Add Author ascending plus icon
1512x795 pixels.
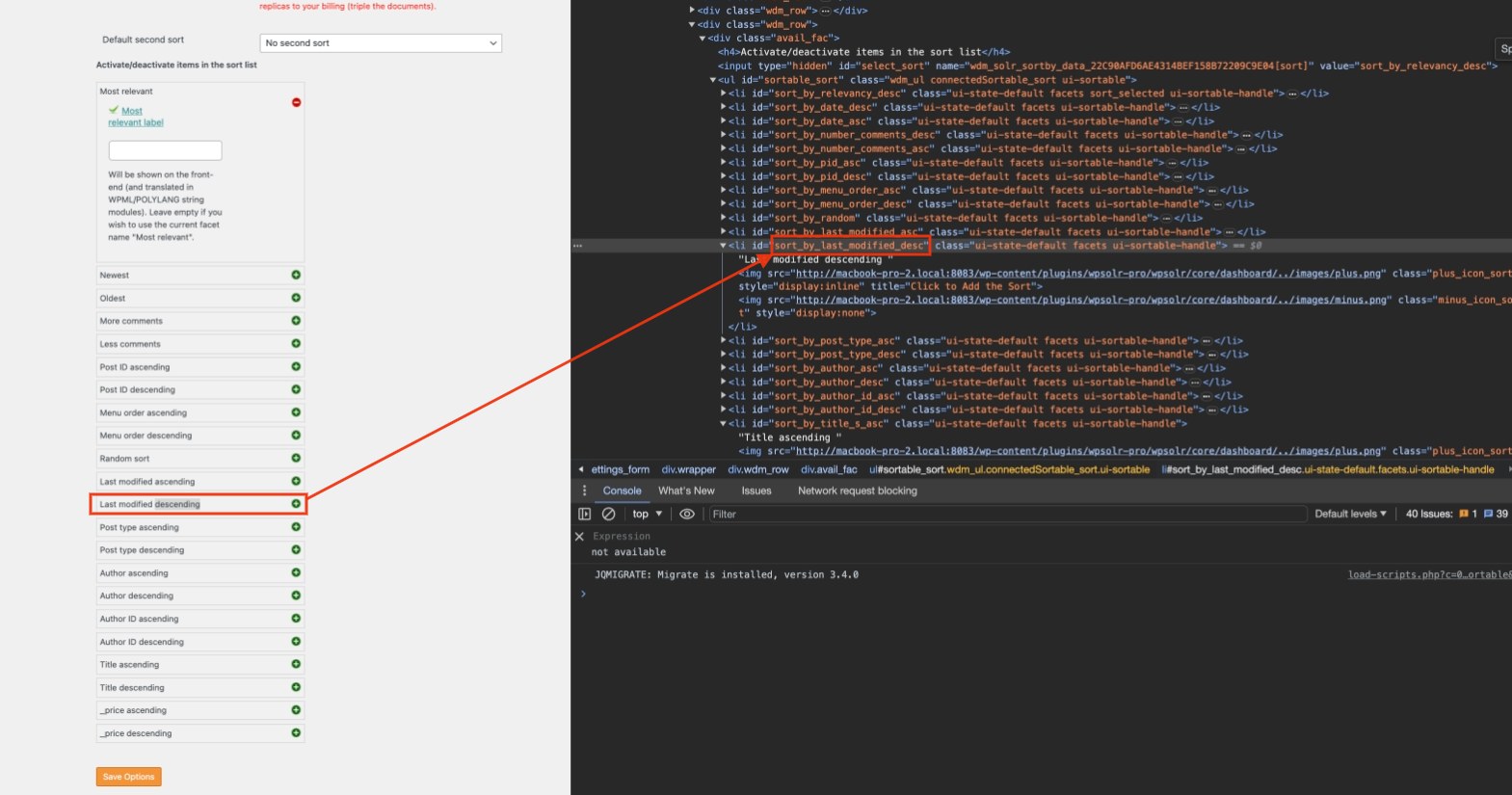[x=296, y=572]
